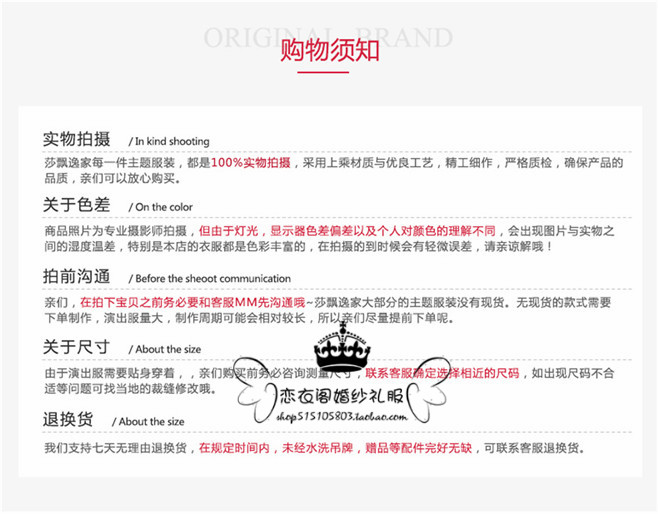Click the 莎飘逸家每一件主题服装 text
This screenshot has height=514, width=658.
pyautogui.click(x=110, y=162)
